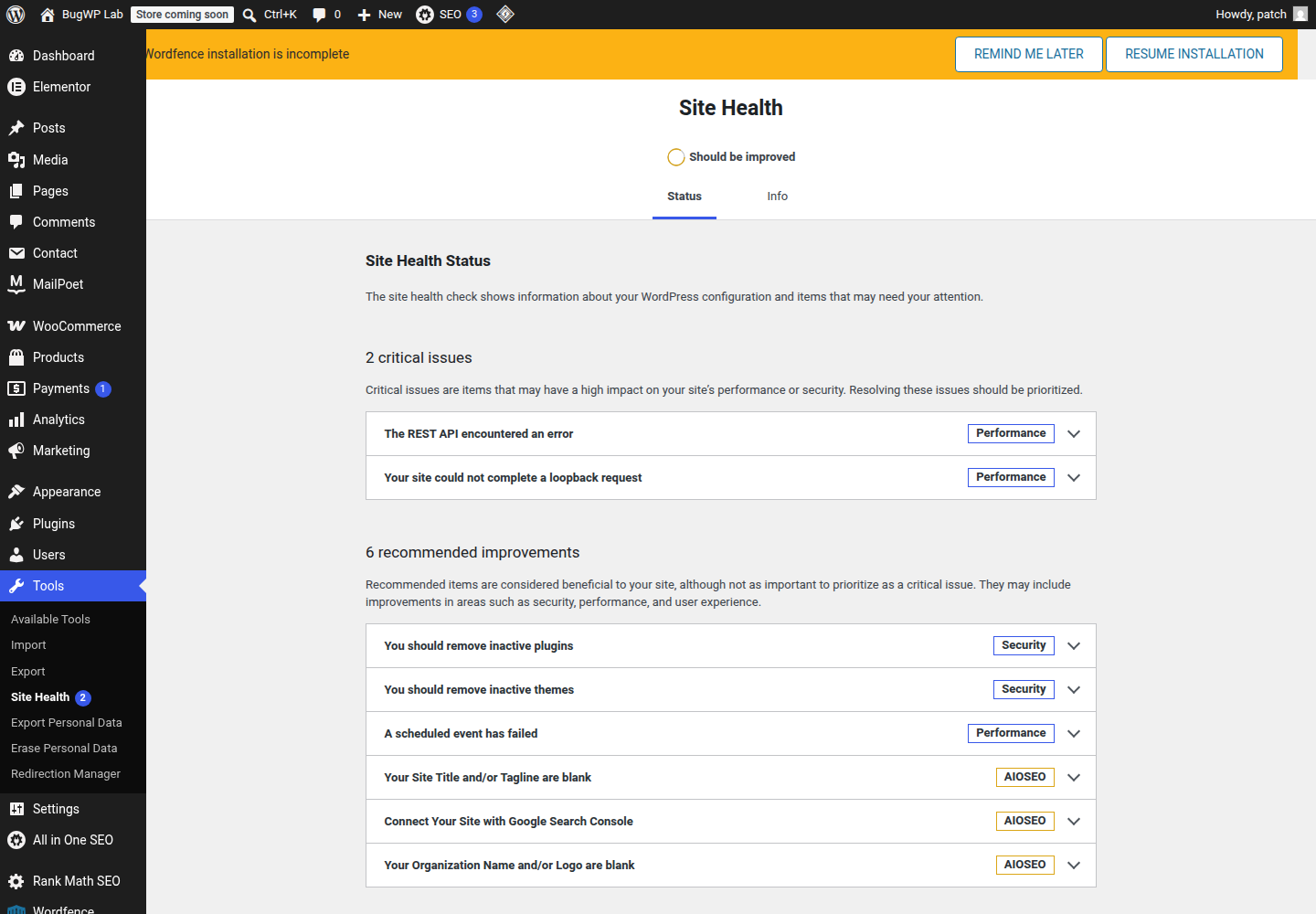The height and width of the screenshot is (914, 1316).
Task: Click the Elementor icon in sidebar
Action: pyautogui.click(x=16, y=87)
